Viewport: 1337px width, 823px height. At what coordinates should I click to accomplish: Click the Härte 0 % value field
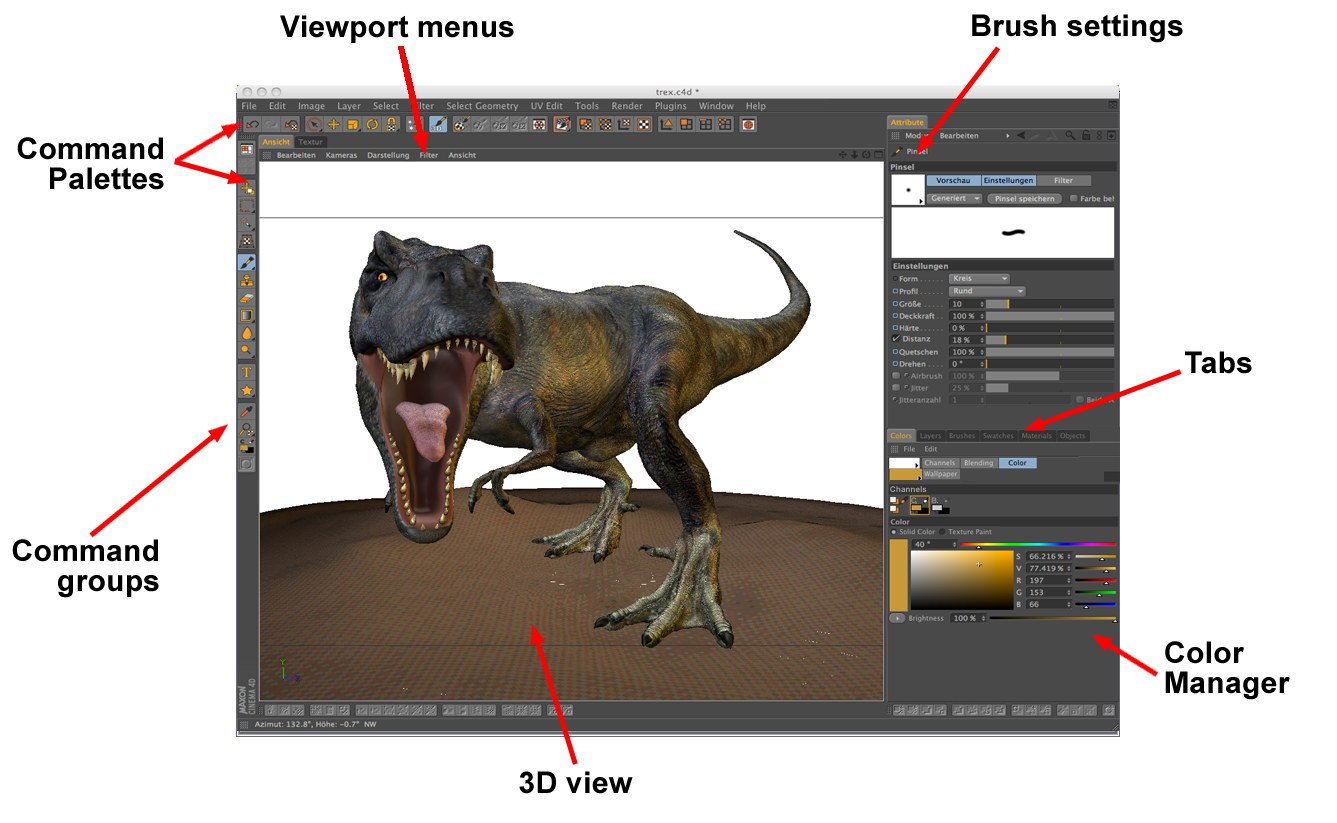pos(967,328)
